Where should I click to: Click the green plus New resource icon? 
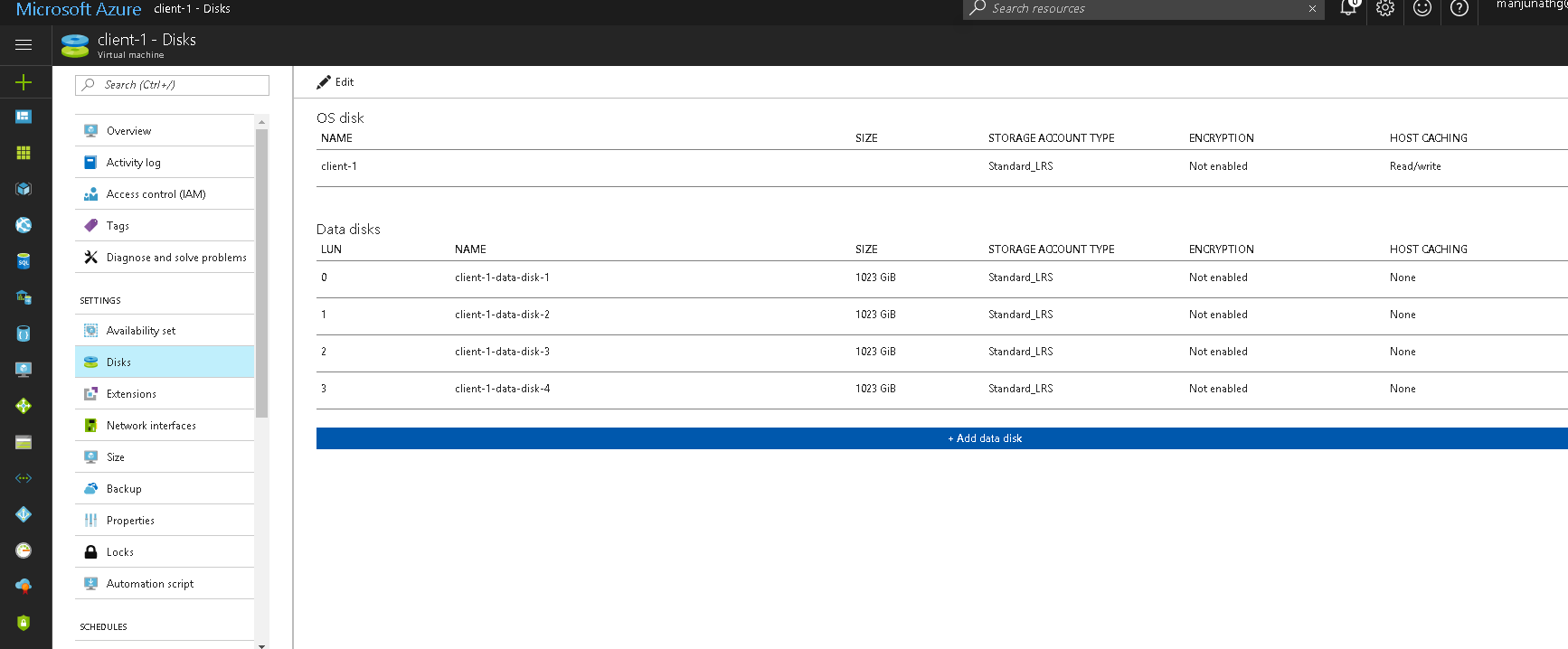[24, 82]
